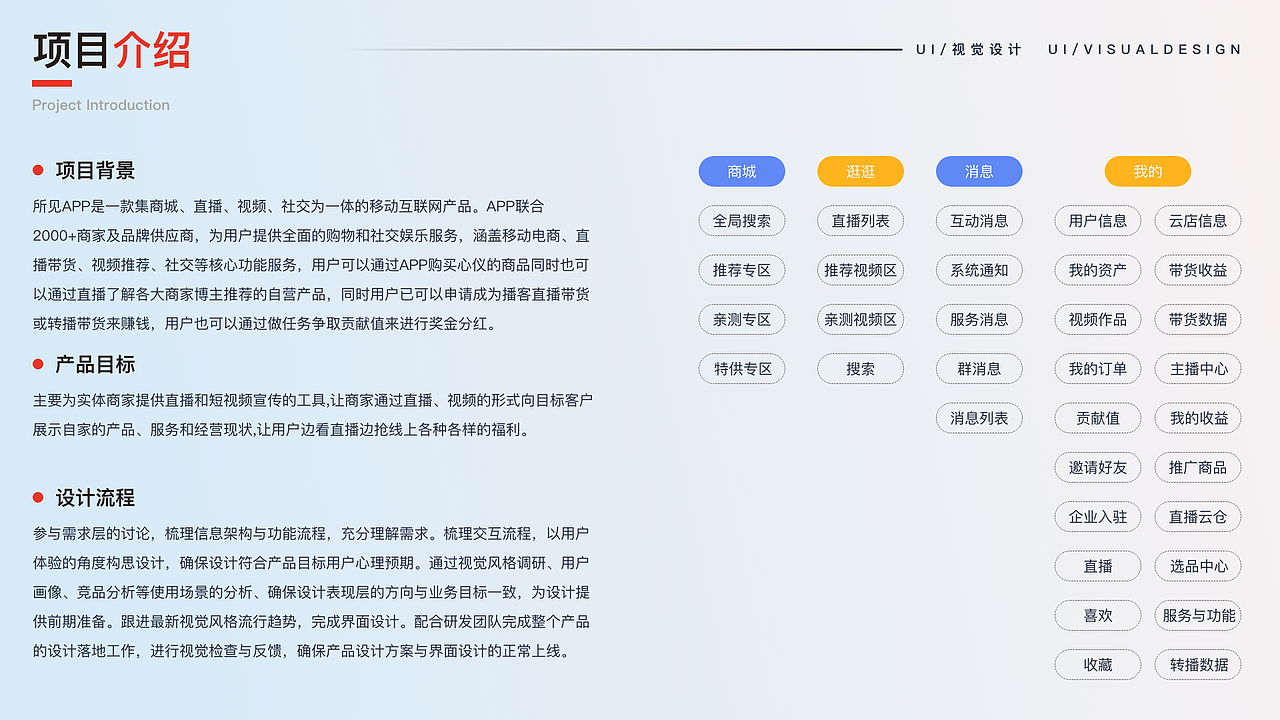The height and width of the screenshot is (720, 1280).
Task: Click the 亲测视频区 pill
Action: [860, 319]
